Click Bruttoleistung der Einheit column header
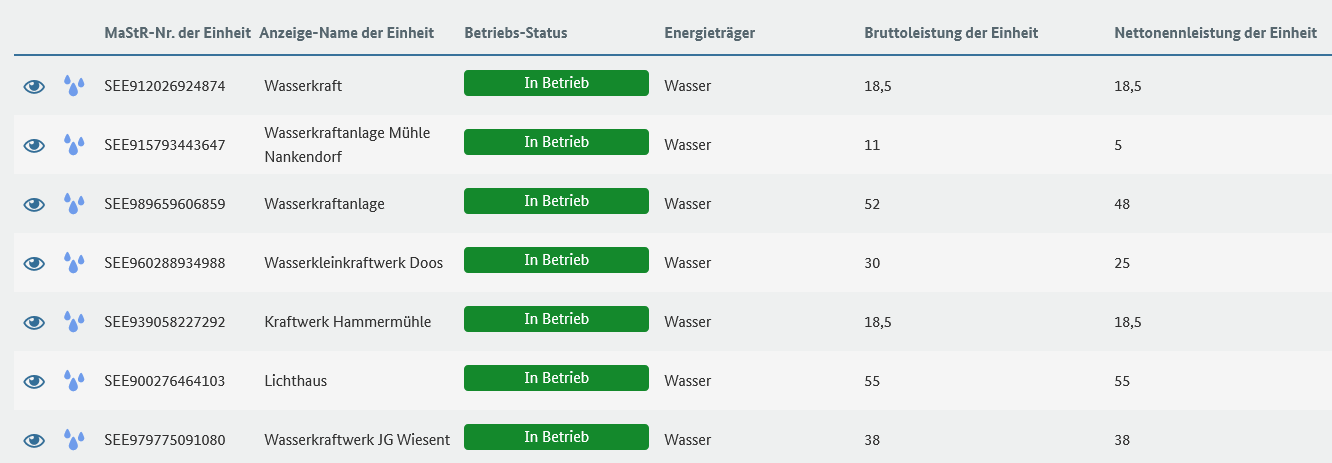Image resolution: width=1332 pixels, height=463 pixels. (951, 33)
